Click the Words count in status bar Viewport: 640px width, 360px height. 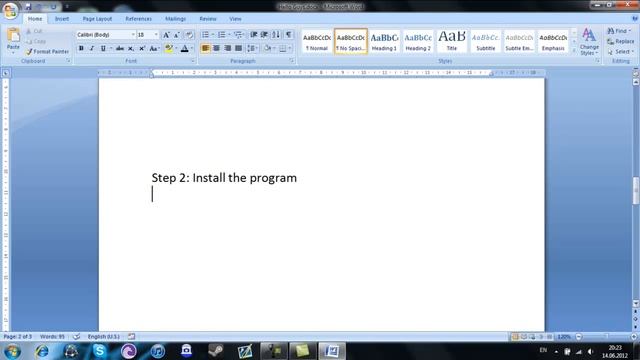pyautogui.click(x=52, y=337)
